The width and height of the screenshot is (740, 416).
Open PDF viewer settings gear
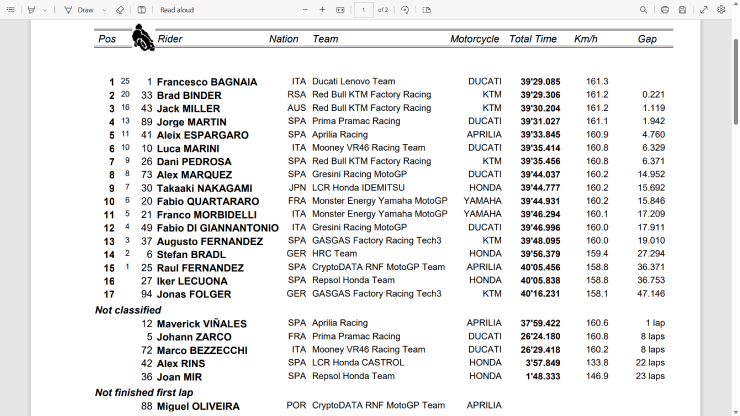click(x=721, y=9)
